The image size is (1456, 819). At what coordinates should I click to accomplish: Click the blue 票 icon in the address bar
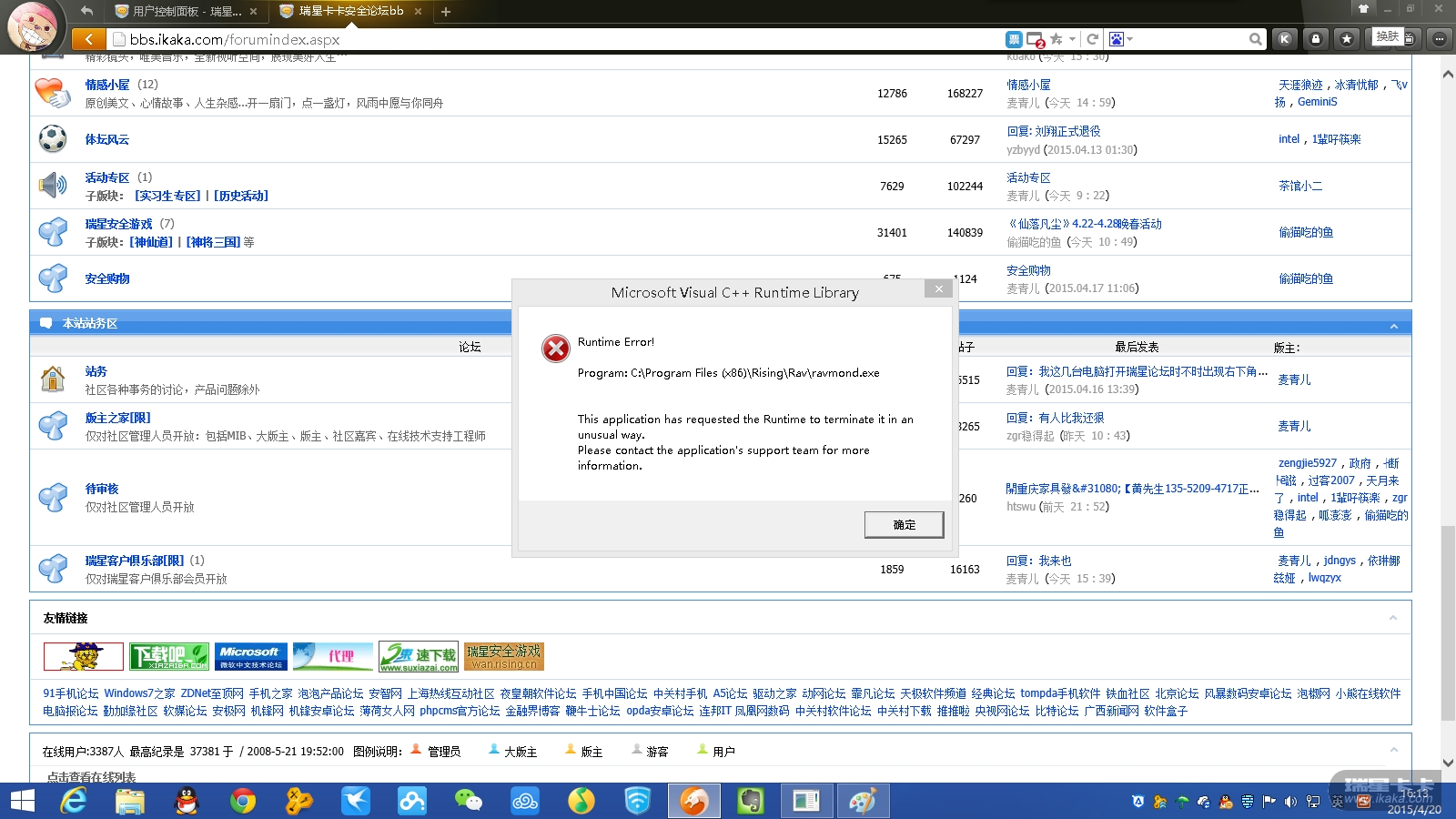coord(1014,39)
